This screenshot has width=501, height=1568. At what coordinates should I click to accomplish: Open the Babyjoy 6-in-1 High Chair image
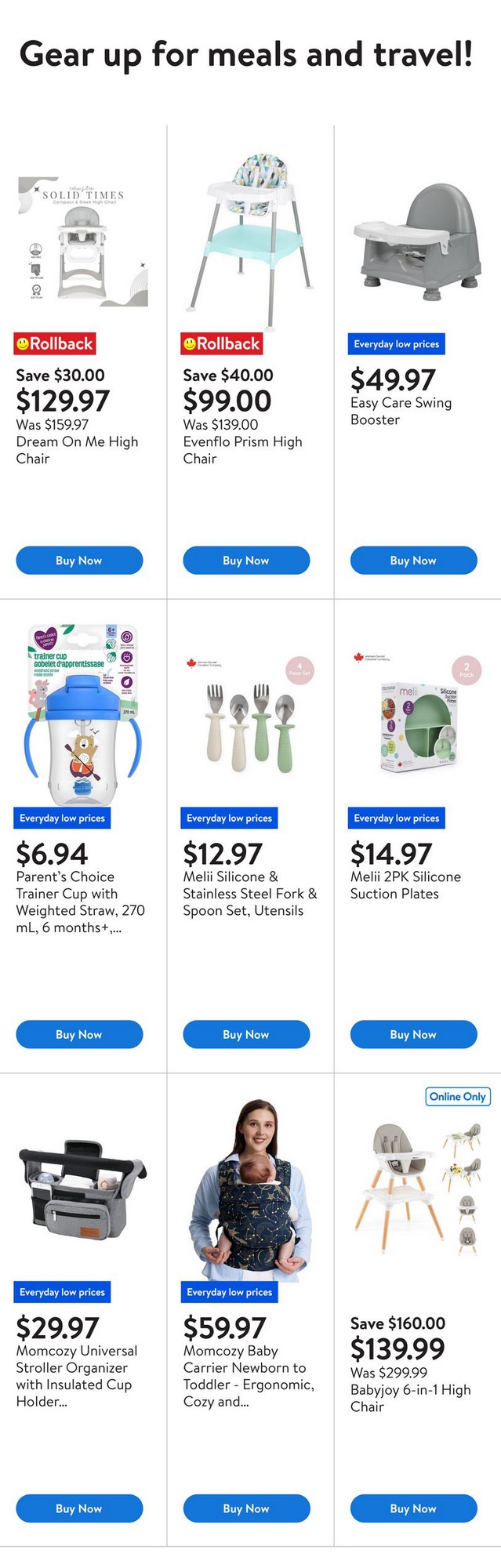pos(417,1189)
